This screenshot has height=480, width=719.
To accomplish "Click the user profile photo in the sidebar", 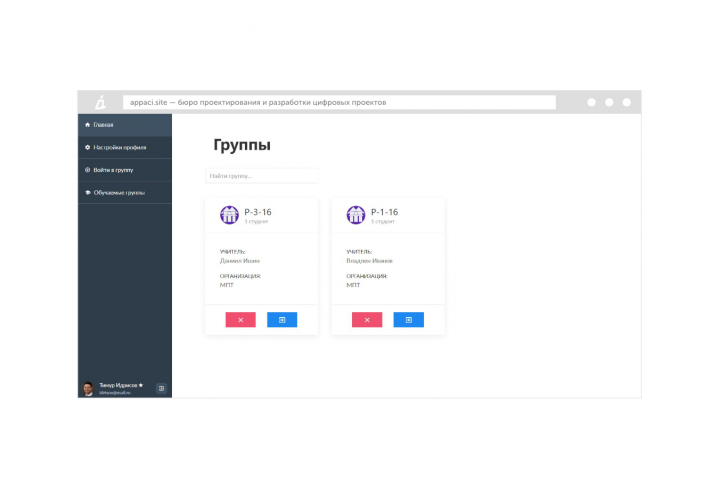I will pyautogui.click(x=88, y=388).
